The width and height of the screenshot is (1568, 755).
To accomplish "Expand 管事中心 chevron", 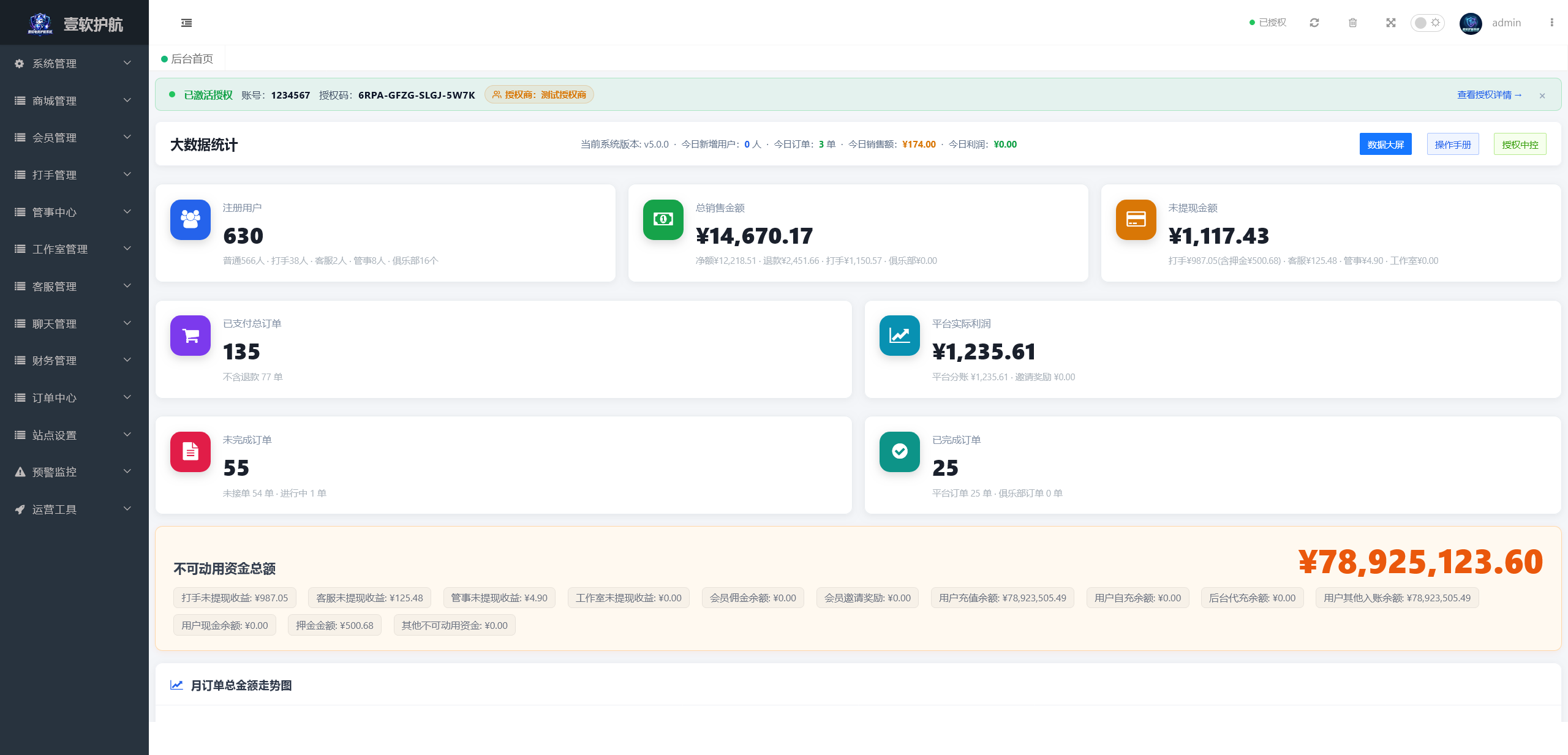I will coord(127,212).
